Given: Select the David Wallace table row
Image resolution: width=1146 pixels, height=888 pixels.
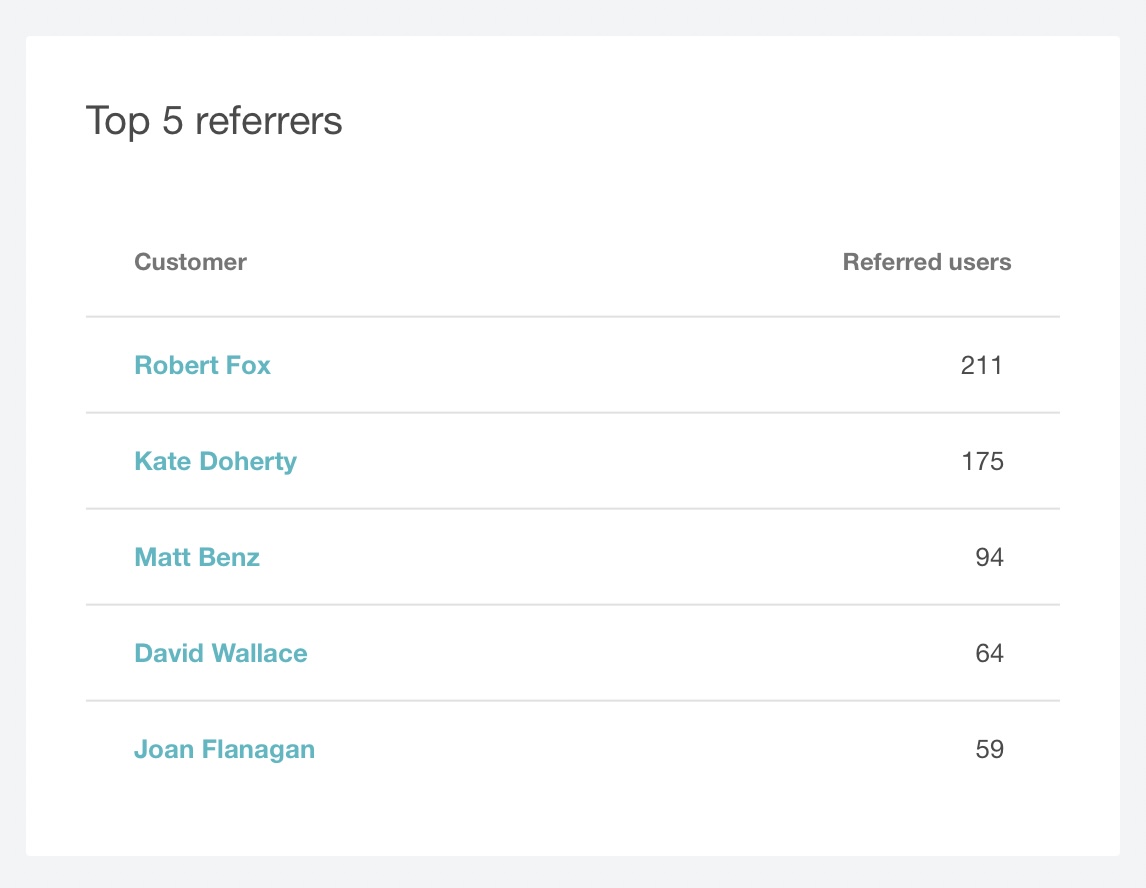Looking at the screenshot, I should [600, 654].
